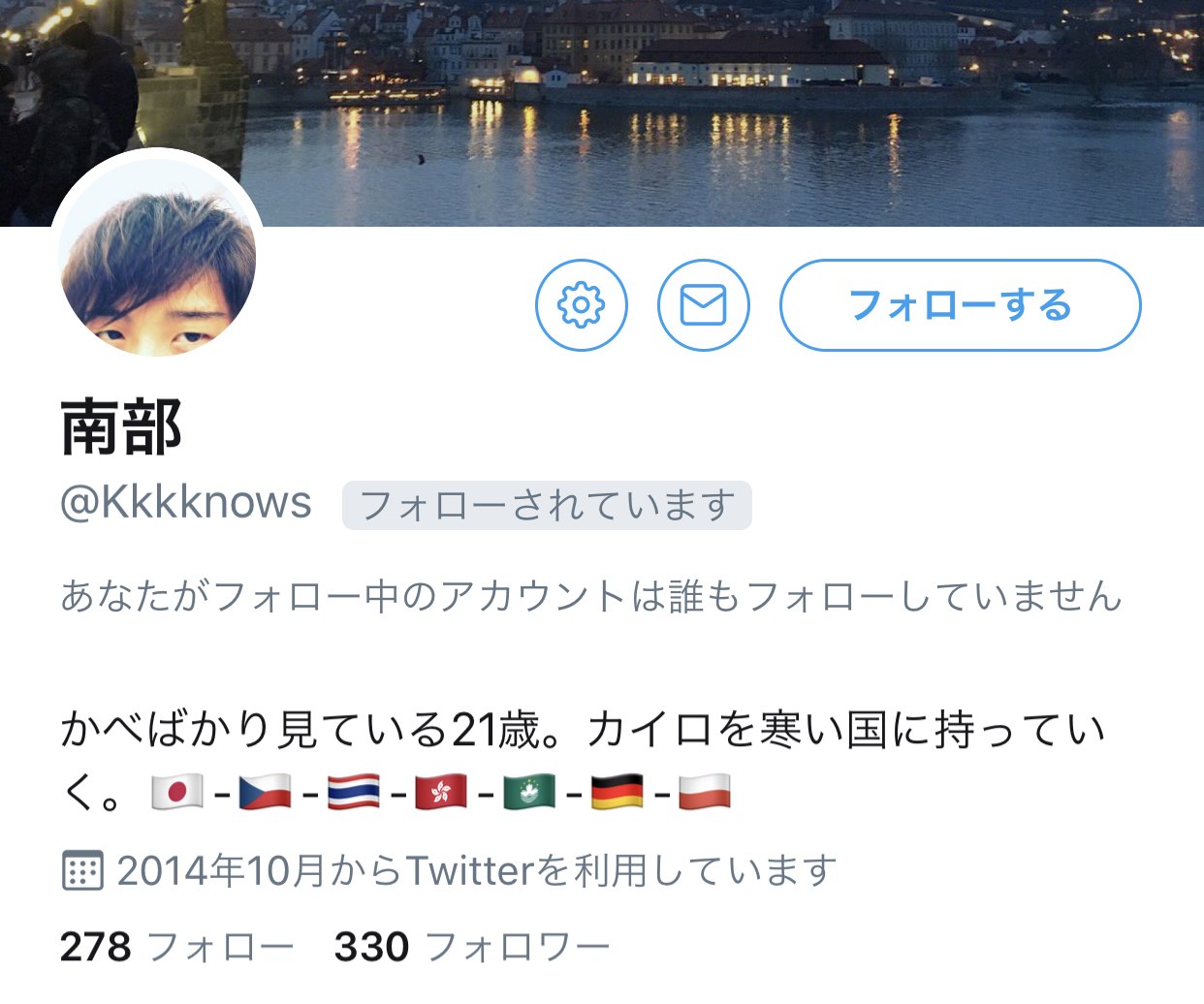1204x1004 pixels.
Task: Open the 330 フォロワー followers list
Action: [472, 947]
